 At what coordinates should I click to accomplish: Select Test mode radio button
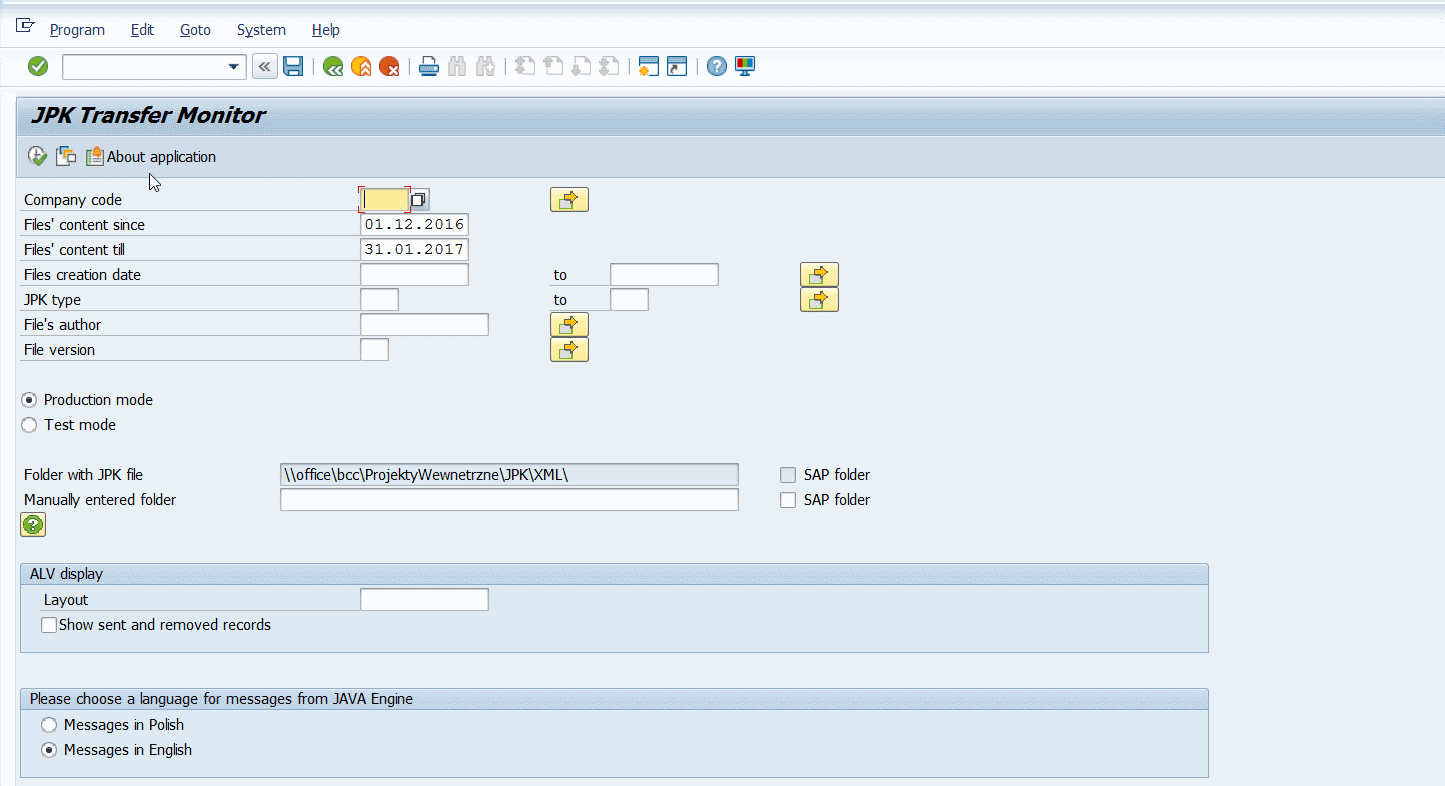30,425
